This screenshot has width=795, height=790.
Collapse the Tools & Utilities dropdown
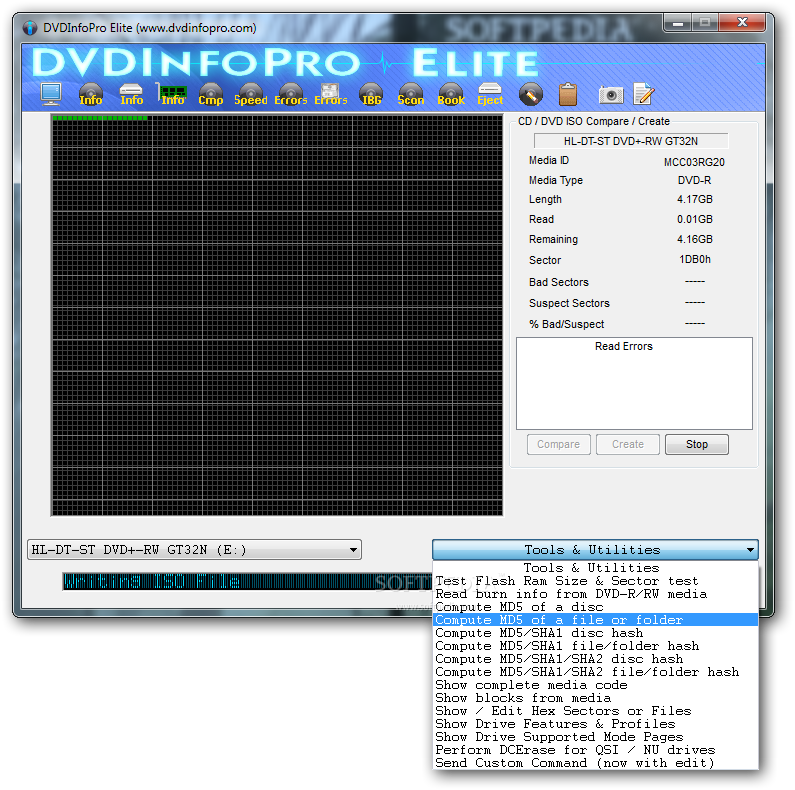(x=595, y=550)
